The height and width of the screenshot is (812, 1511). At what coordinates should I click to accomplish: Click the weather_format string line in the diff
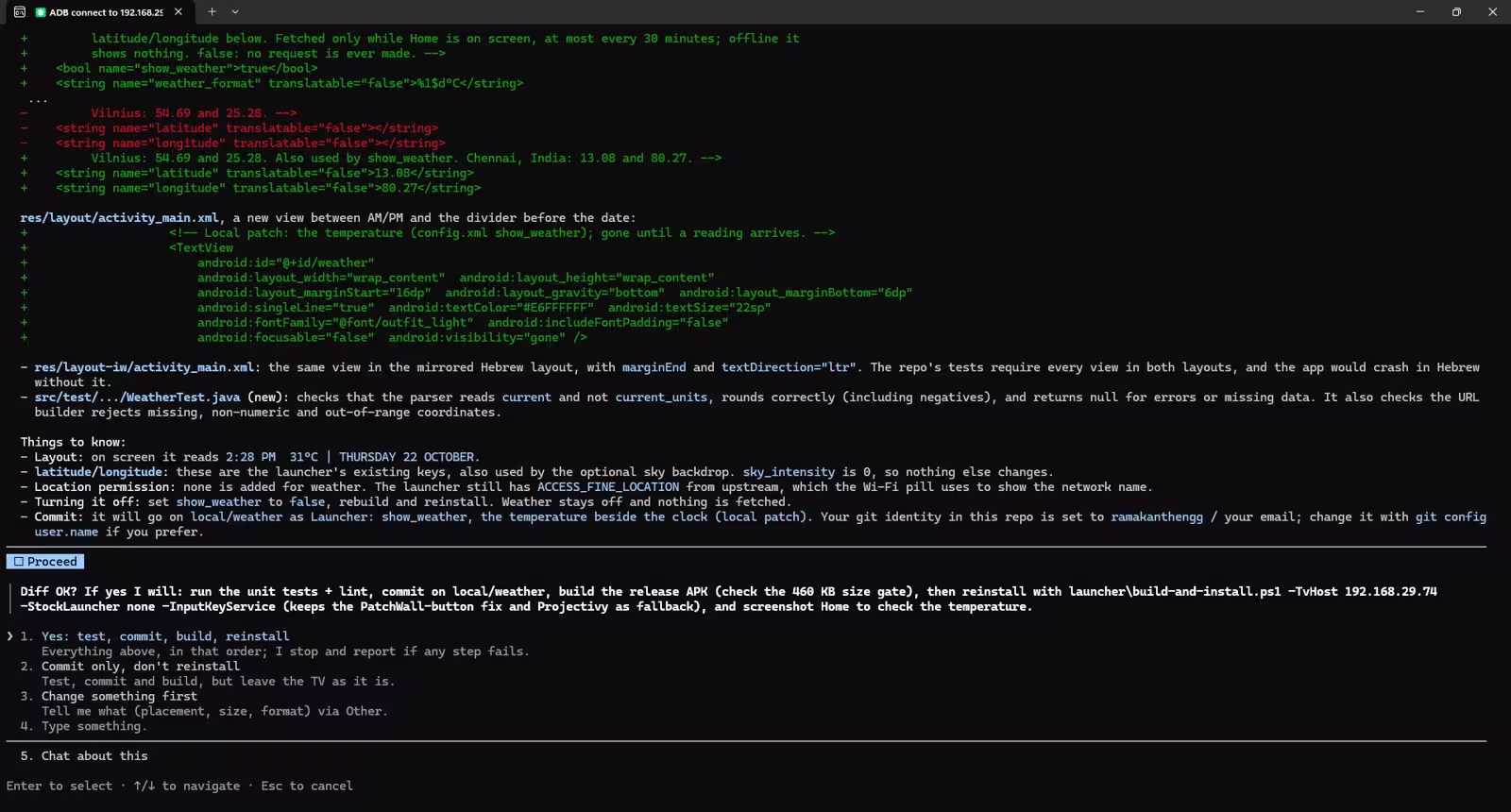click(x=289, y=83)
